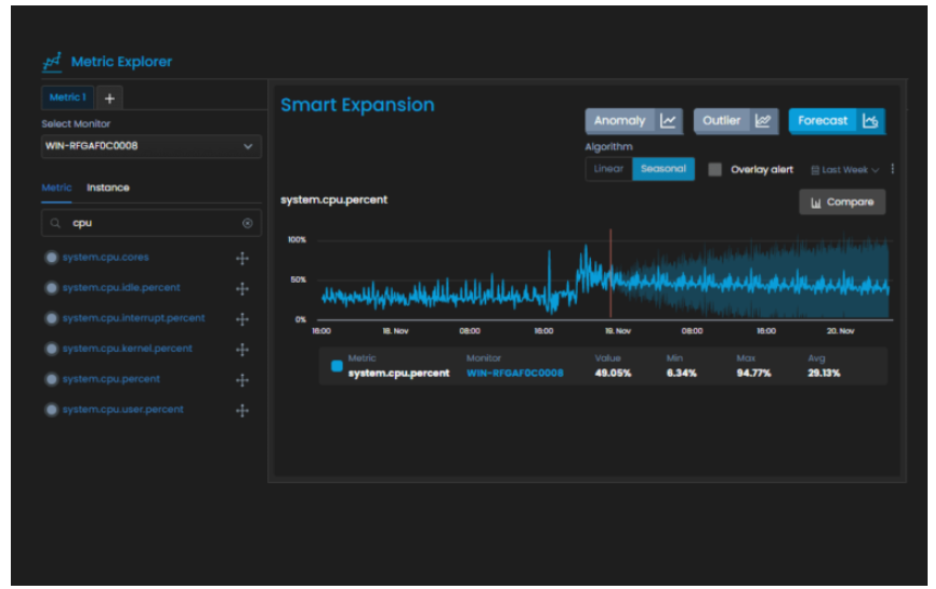Click the Outlier chart icon
The height and width of the screenshot is (589, 936).
click(x=763, y=121)
